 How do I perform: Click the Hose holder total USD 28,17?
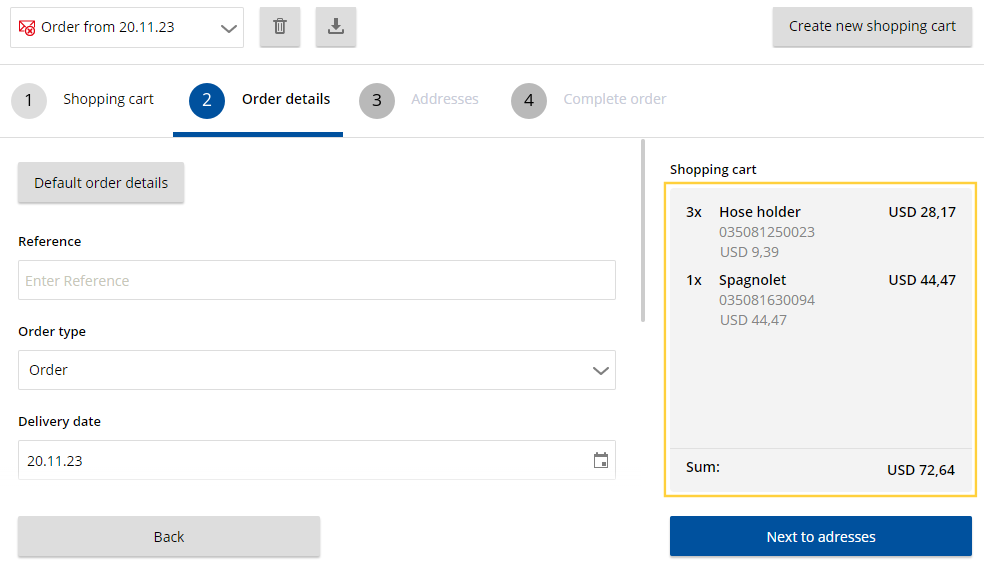[922, 212]
